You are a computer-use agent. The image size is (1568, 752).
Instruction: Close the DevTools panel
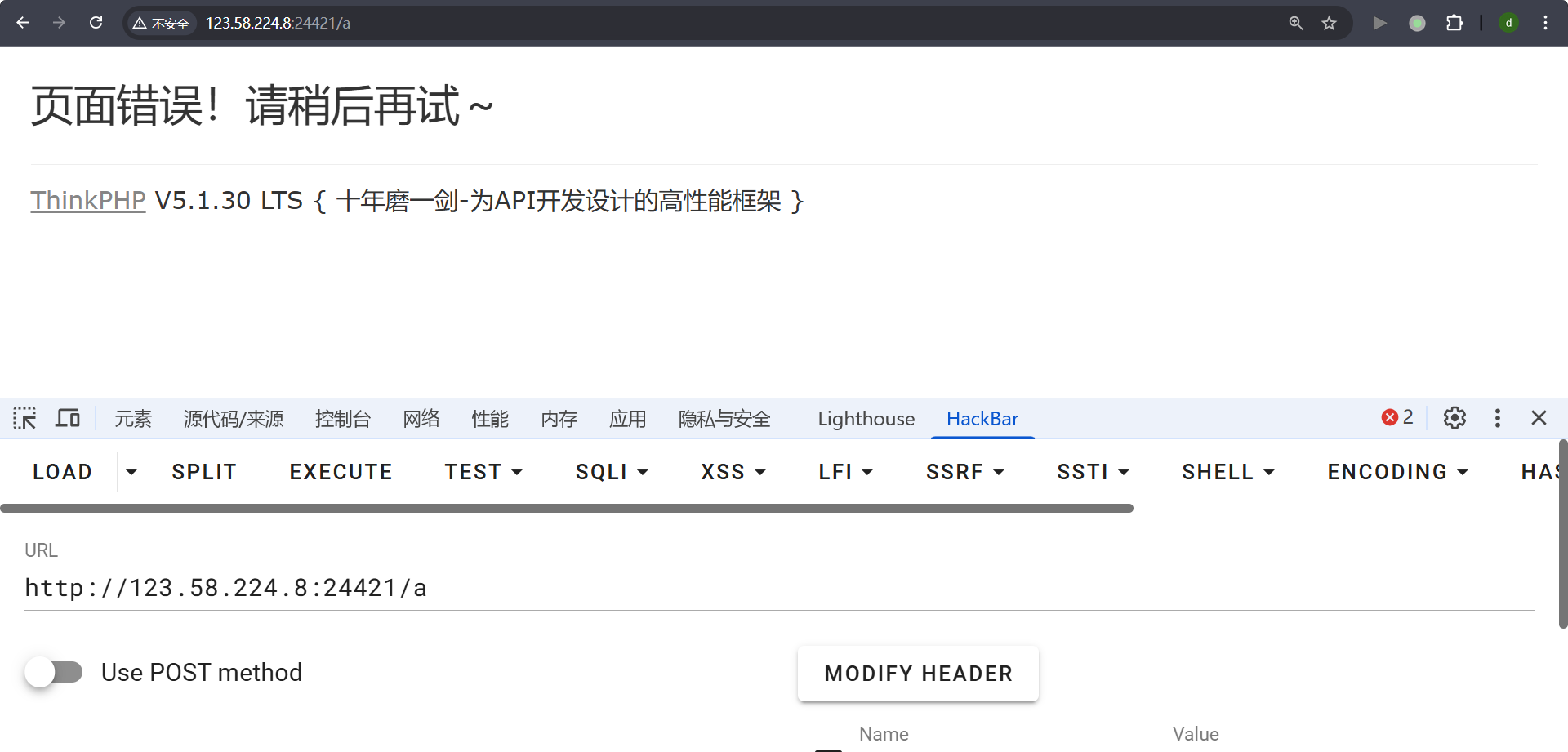click(x=1539, y=418)
